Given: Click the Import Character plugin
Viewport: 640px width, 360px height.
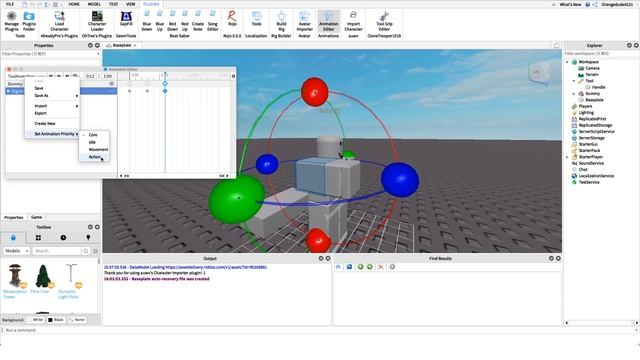Looking at the screenshot, I should 353,21.
